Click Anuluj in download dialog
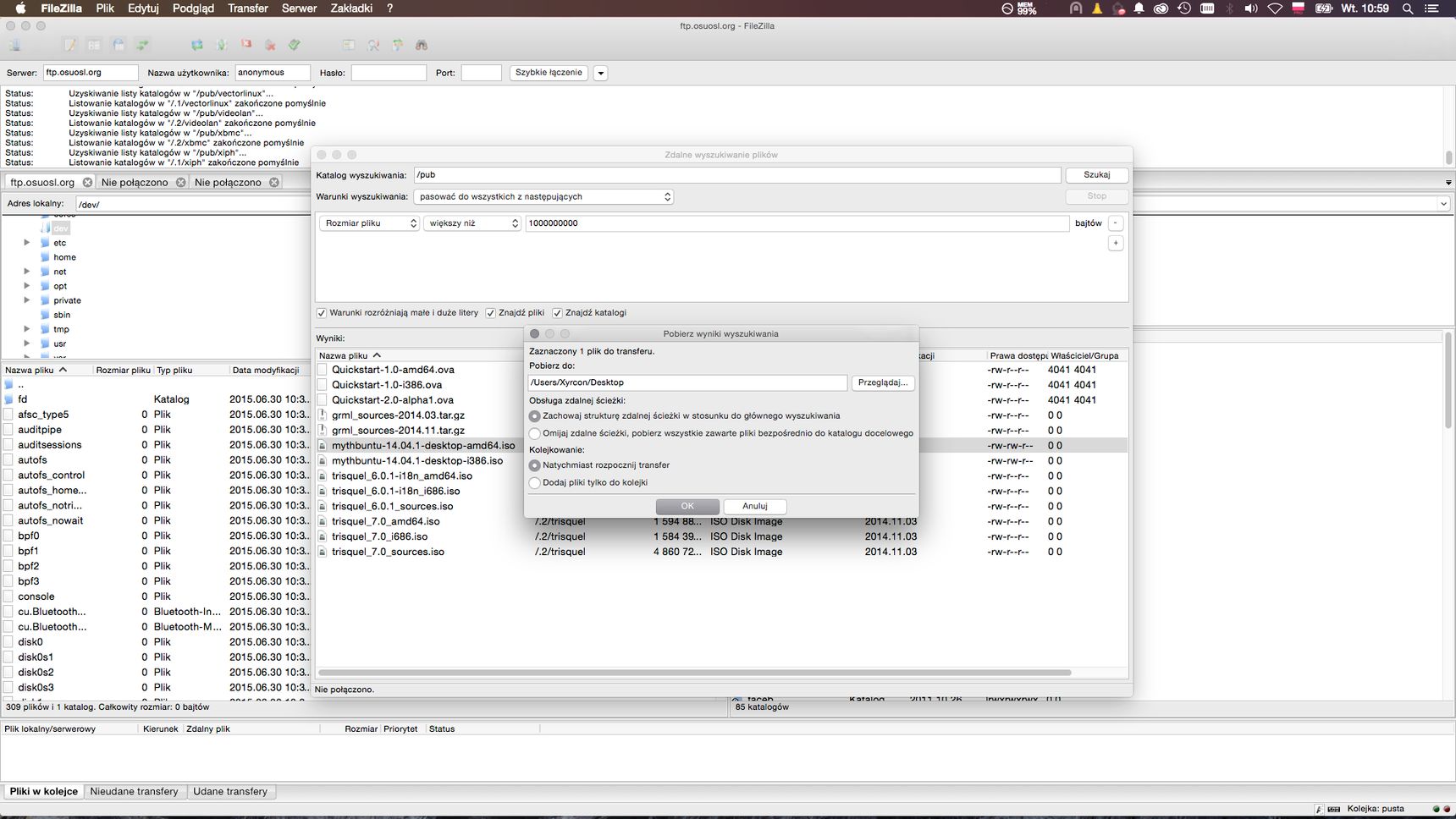 755,506
